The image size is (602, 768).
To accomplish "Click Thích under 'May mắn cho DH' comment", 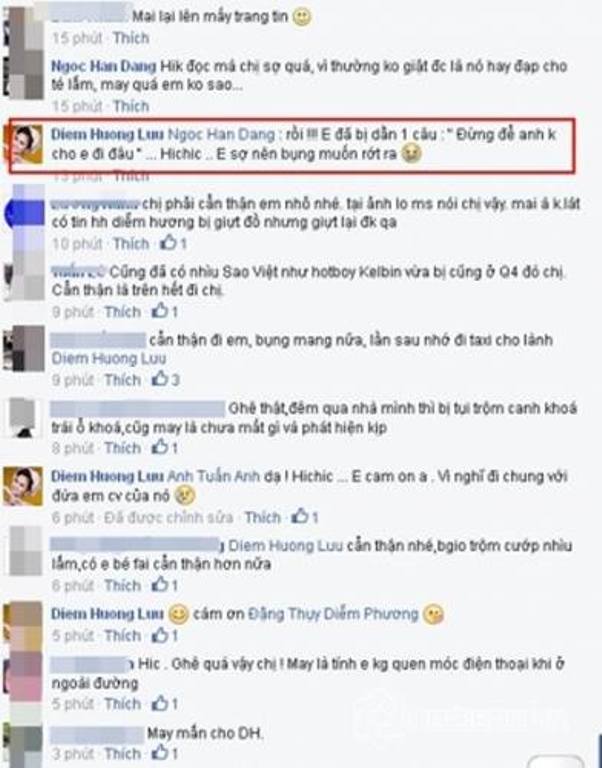I will coord(122,753).
